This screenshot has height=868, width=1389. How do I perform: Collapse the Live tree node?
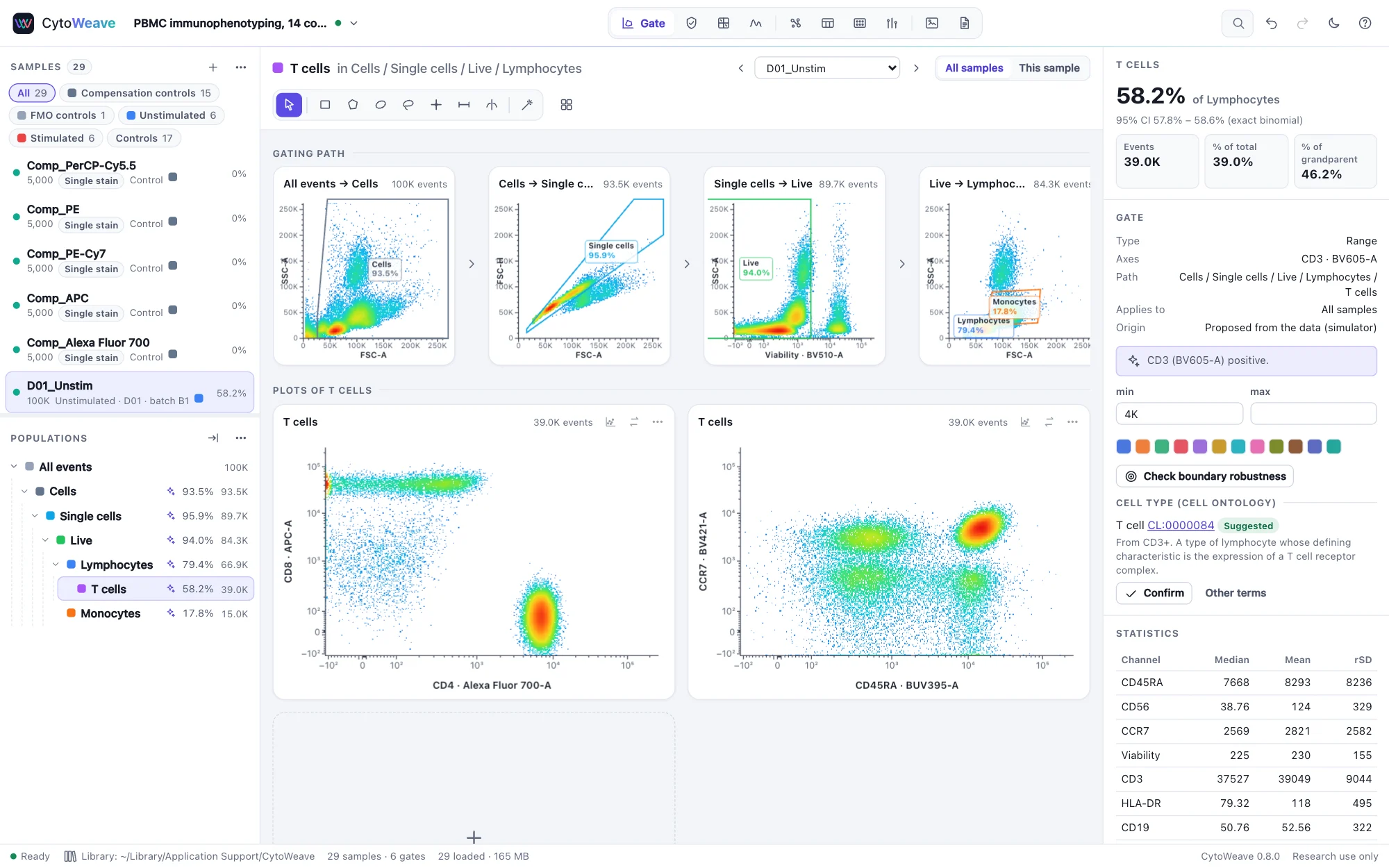[x=45, y=540]
